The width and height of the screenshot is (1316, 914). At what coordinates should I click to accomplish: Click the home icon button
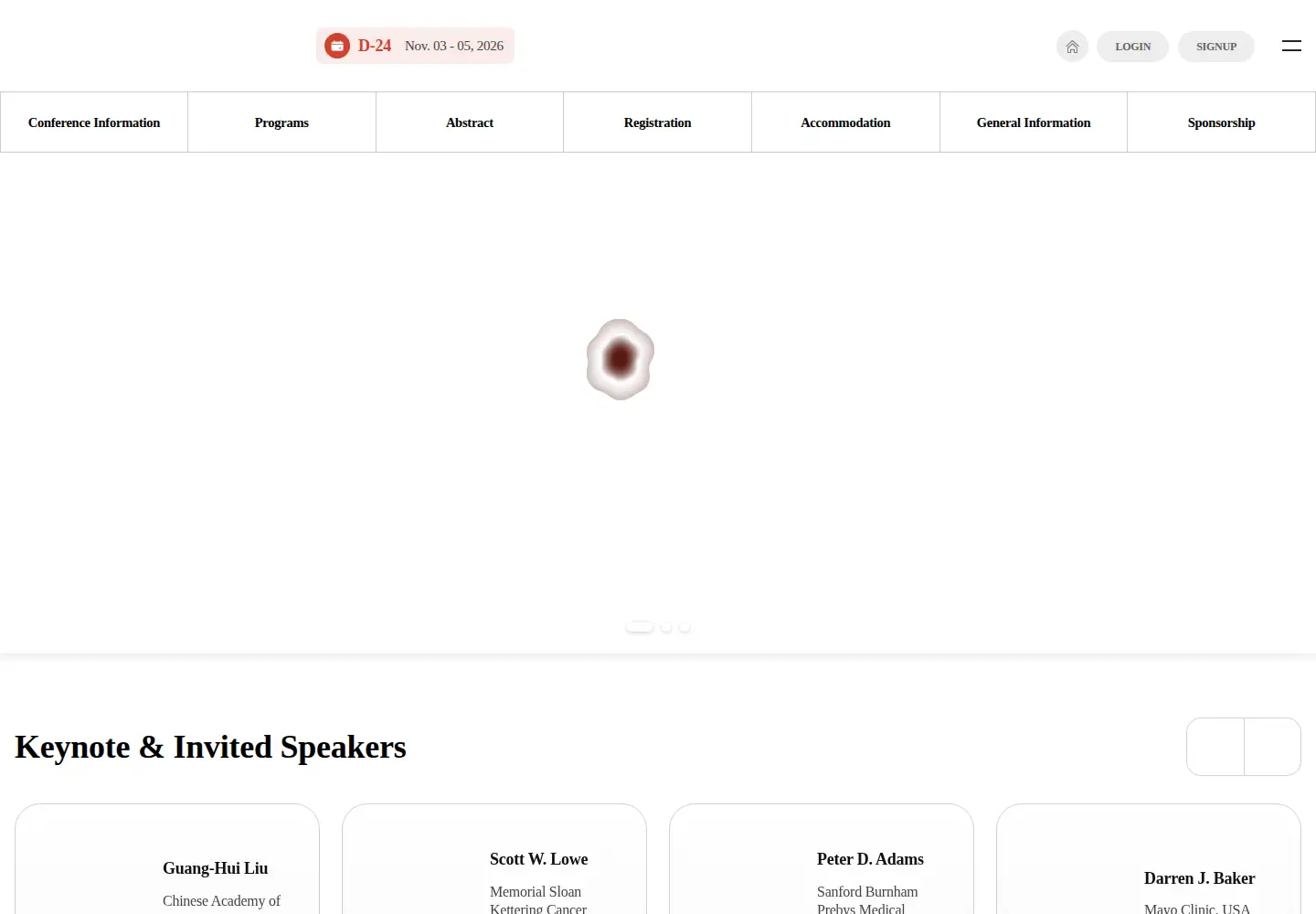(1072, 47)
